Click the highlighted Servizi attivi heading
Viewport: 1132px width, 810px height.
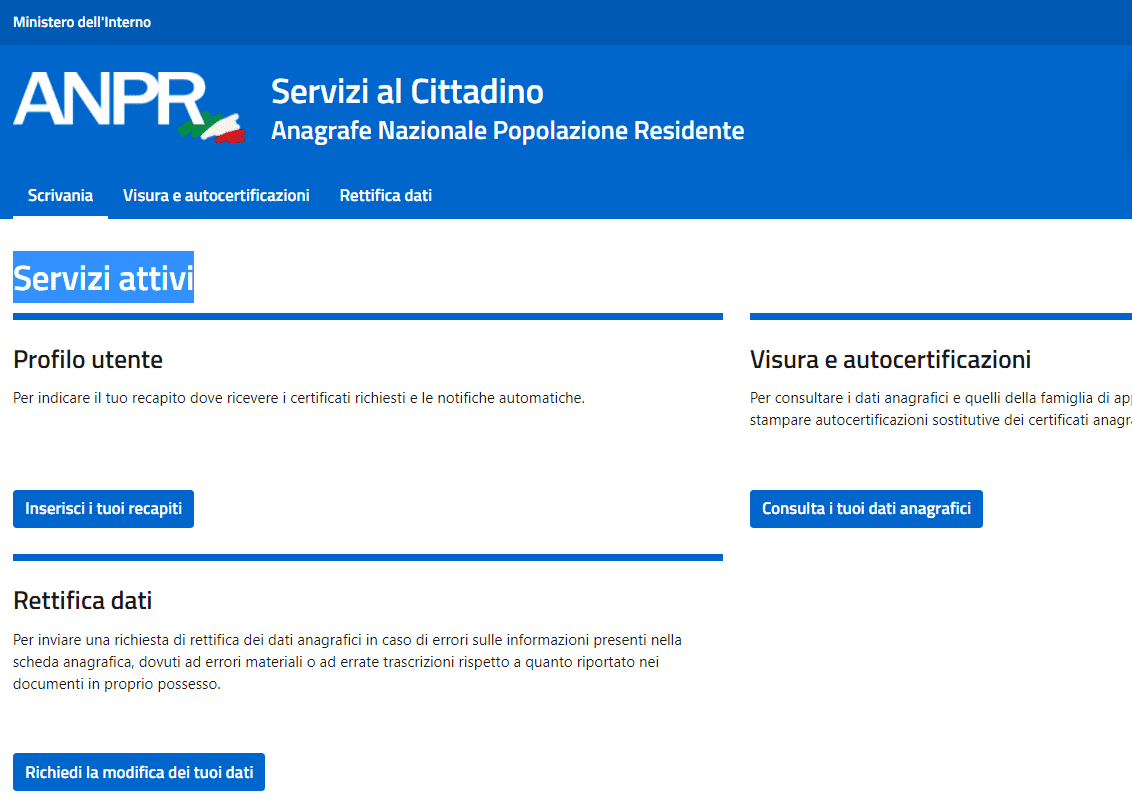click(103, 277)
